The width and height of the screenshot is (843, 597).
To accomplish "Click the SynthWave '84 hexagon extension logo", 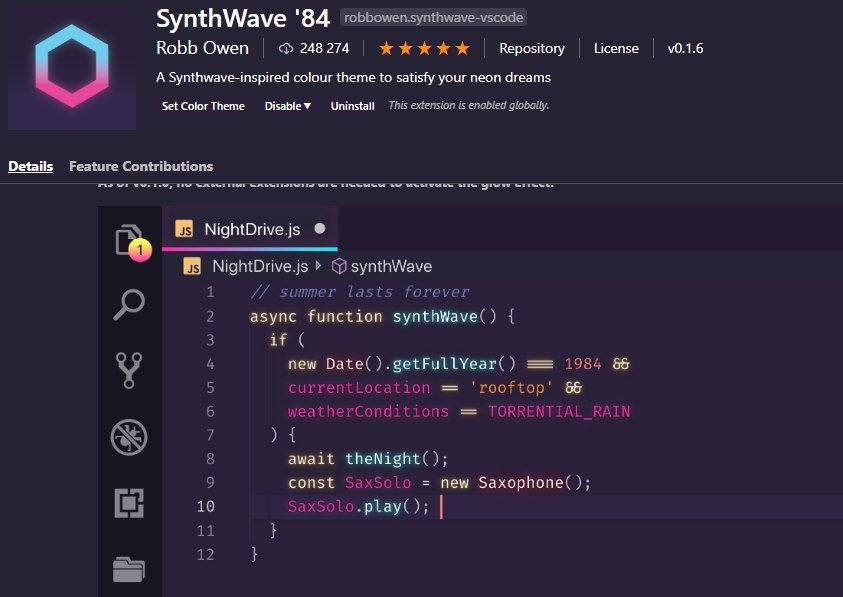I will (72, 66).
